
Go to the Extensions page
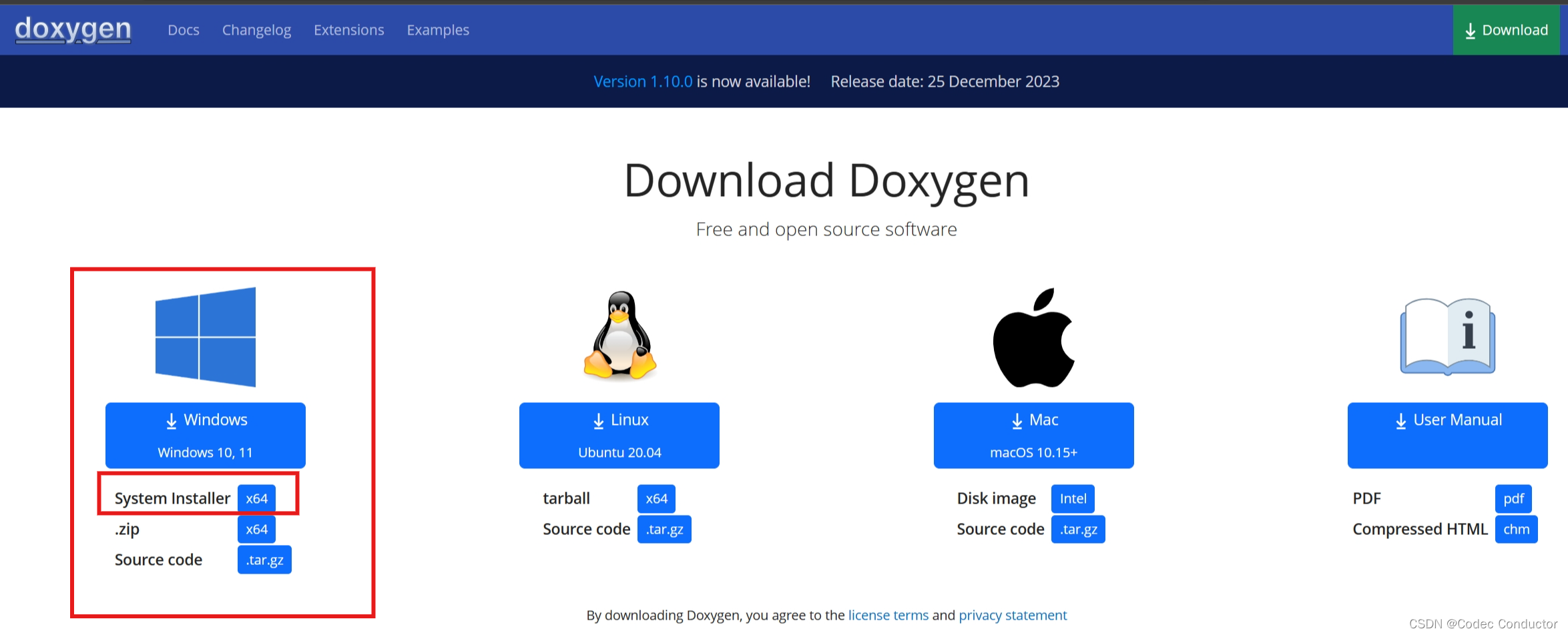click(x=349, y=30)
